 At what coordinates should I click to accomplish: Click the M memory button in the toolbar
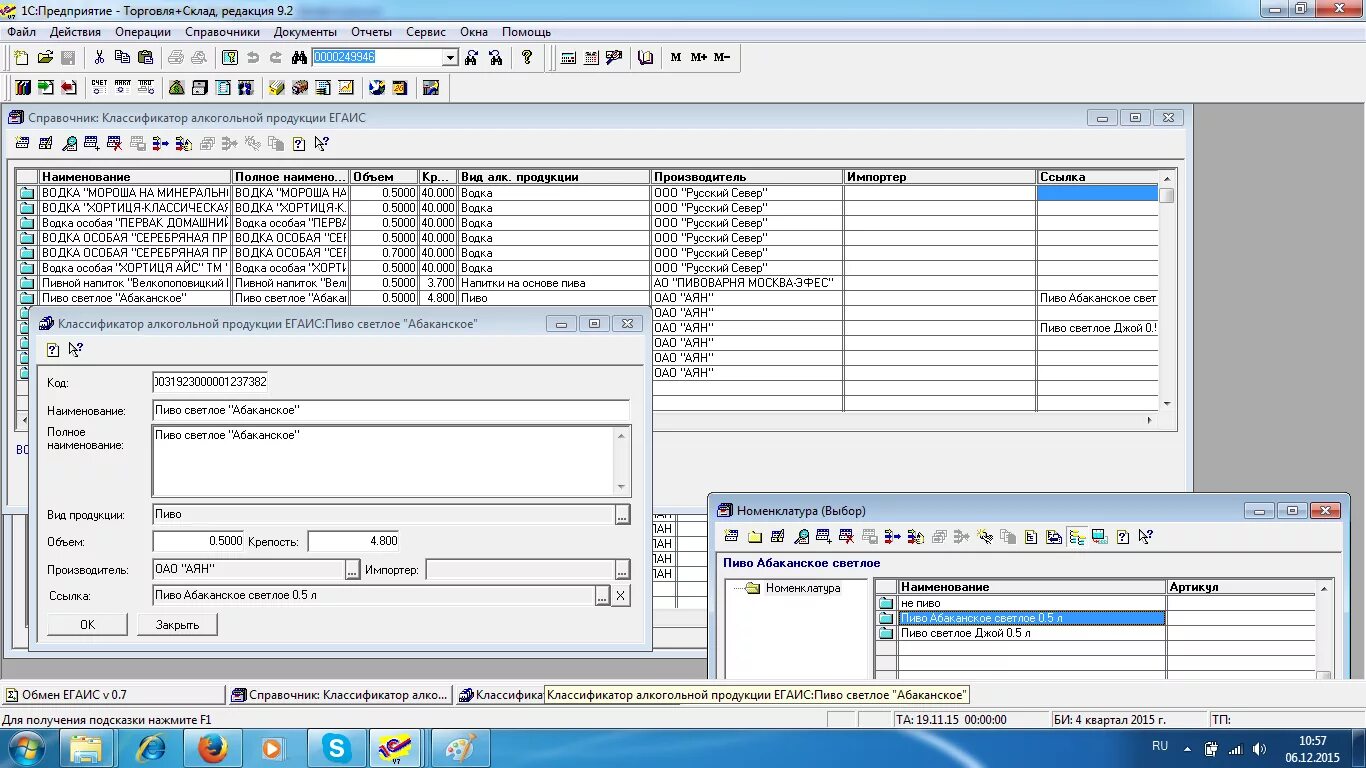676,58
